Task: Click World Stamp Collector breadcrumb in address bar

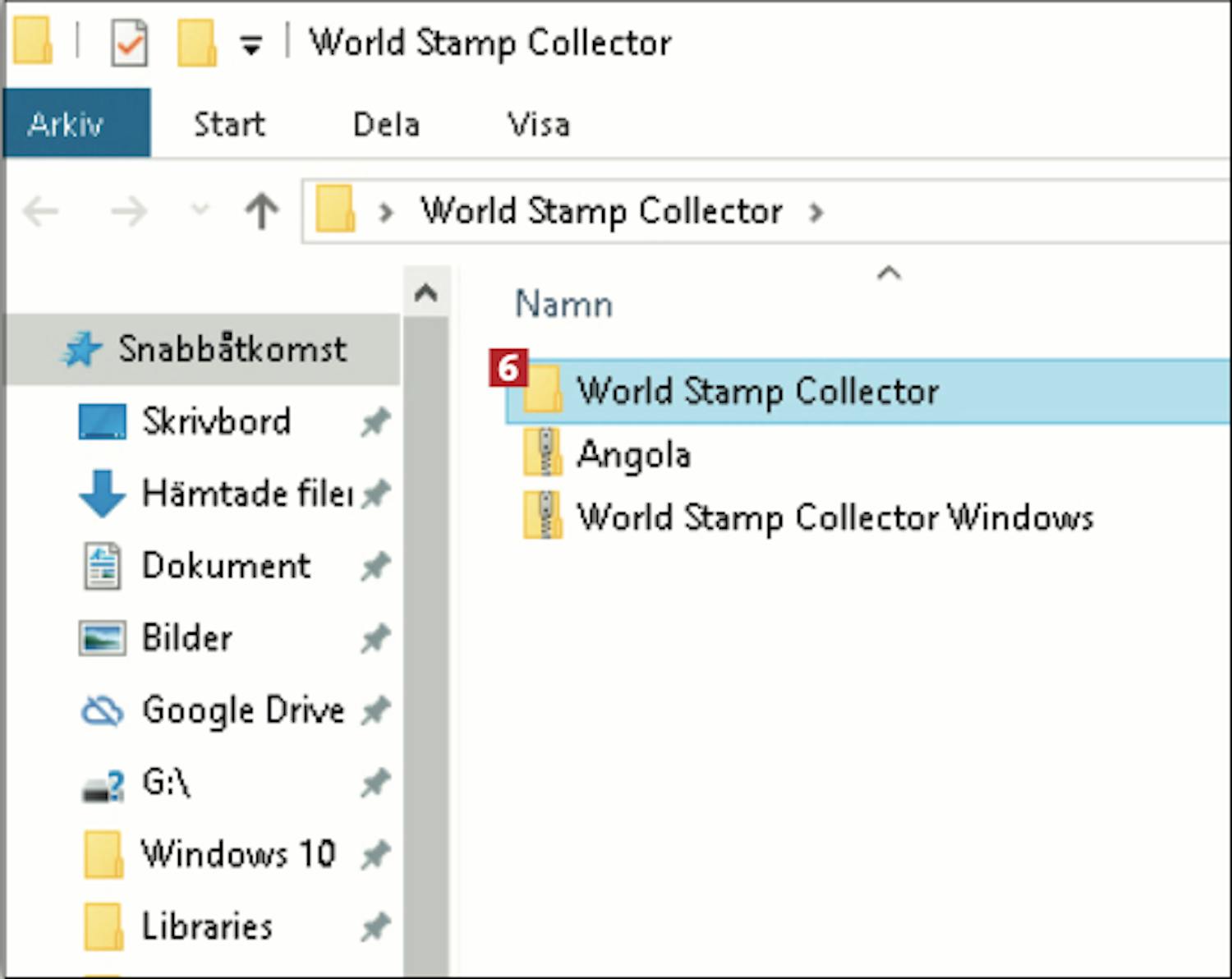Action: pyautogui.click(x=601, y=211)
